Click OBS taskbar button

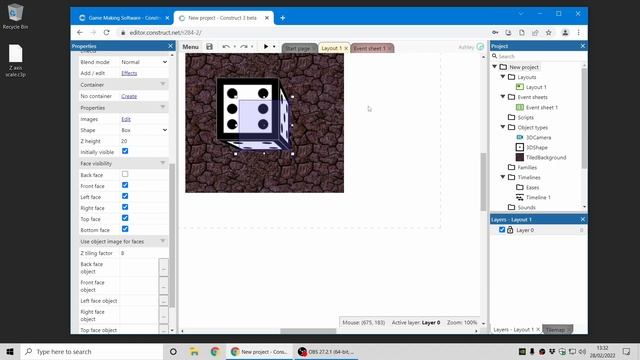pyautogui.click(x=326, y=351)
